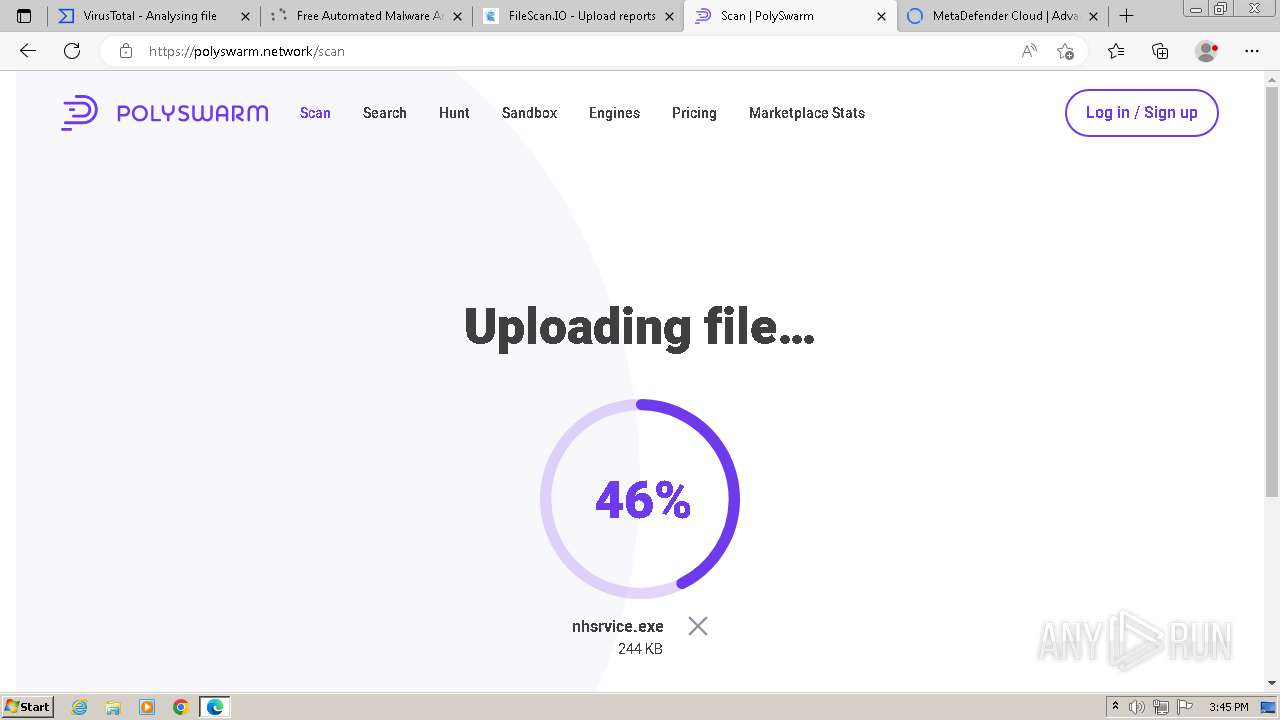Click the 46% circular upload progress indicator
Image resolution: width=1280 pixels, height=720 pixels.
(x=640, y=499)
